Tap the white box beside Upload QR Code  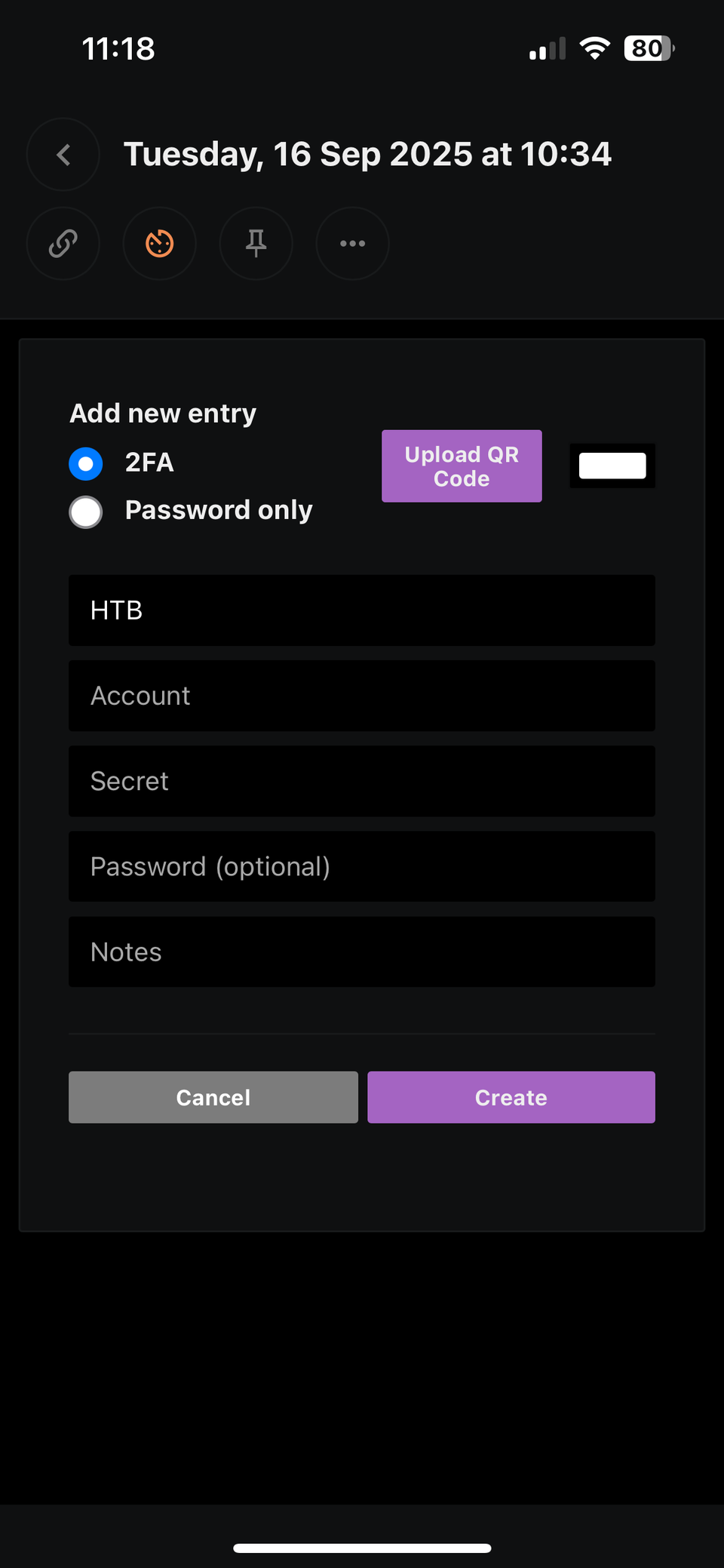point(612,466)
